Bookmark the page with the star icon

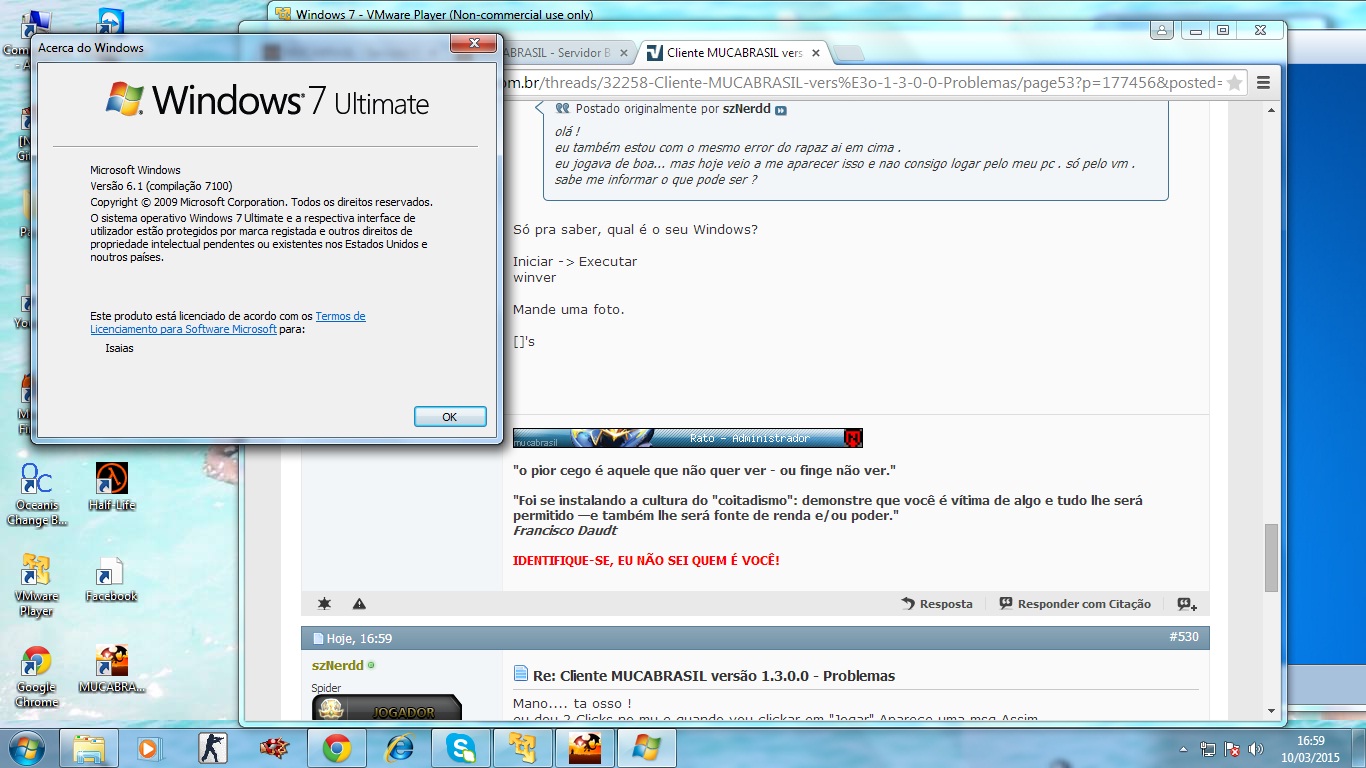click(1235, 82)
